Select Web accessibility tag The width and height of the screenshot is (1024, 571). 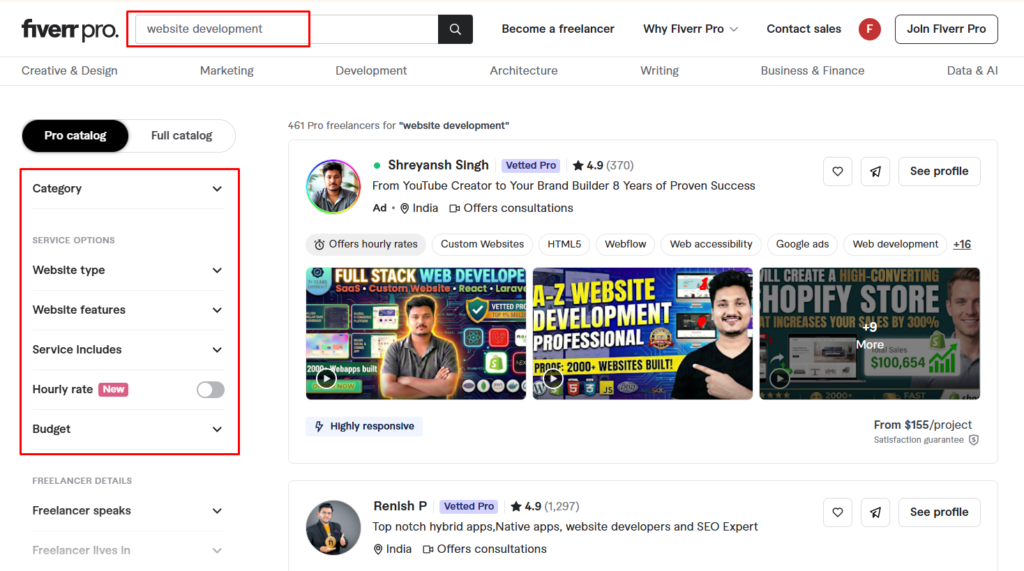click(711, 244)
